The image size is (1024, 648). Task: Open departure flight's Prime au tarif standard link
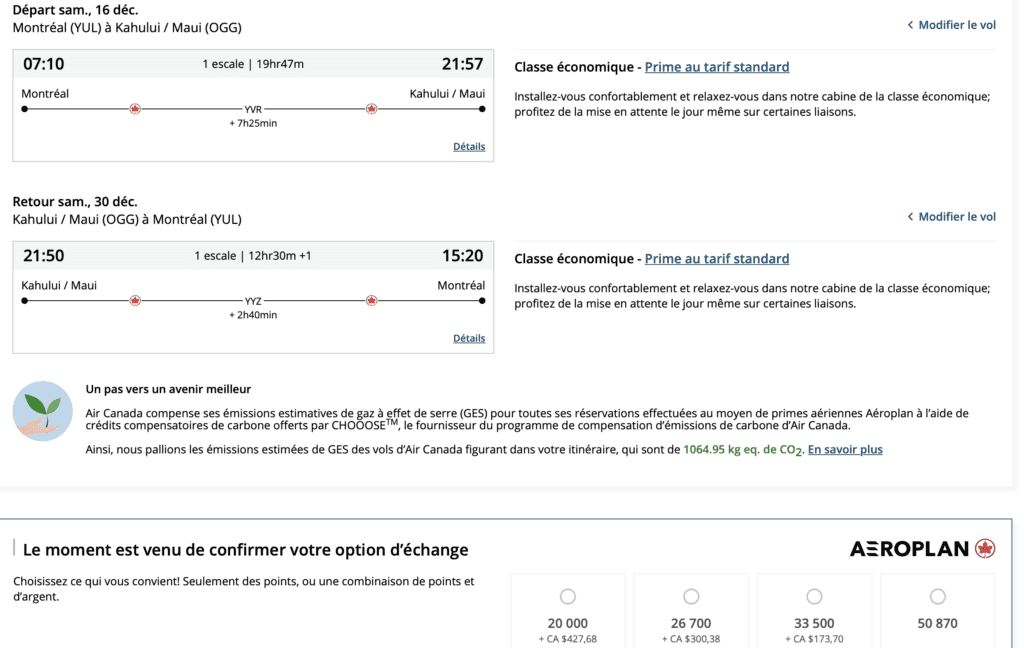coord(716,67)
